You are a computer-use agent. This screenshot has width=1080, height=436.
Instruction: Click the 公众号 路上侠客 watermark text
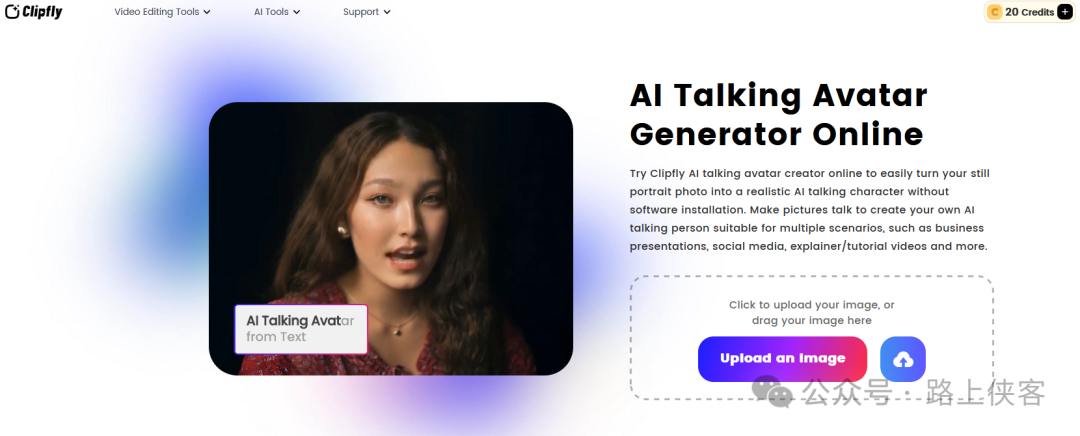click(x=923, y=393)
